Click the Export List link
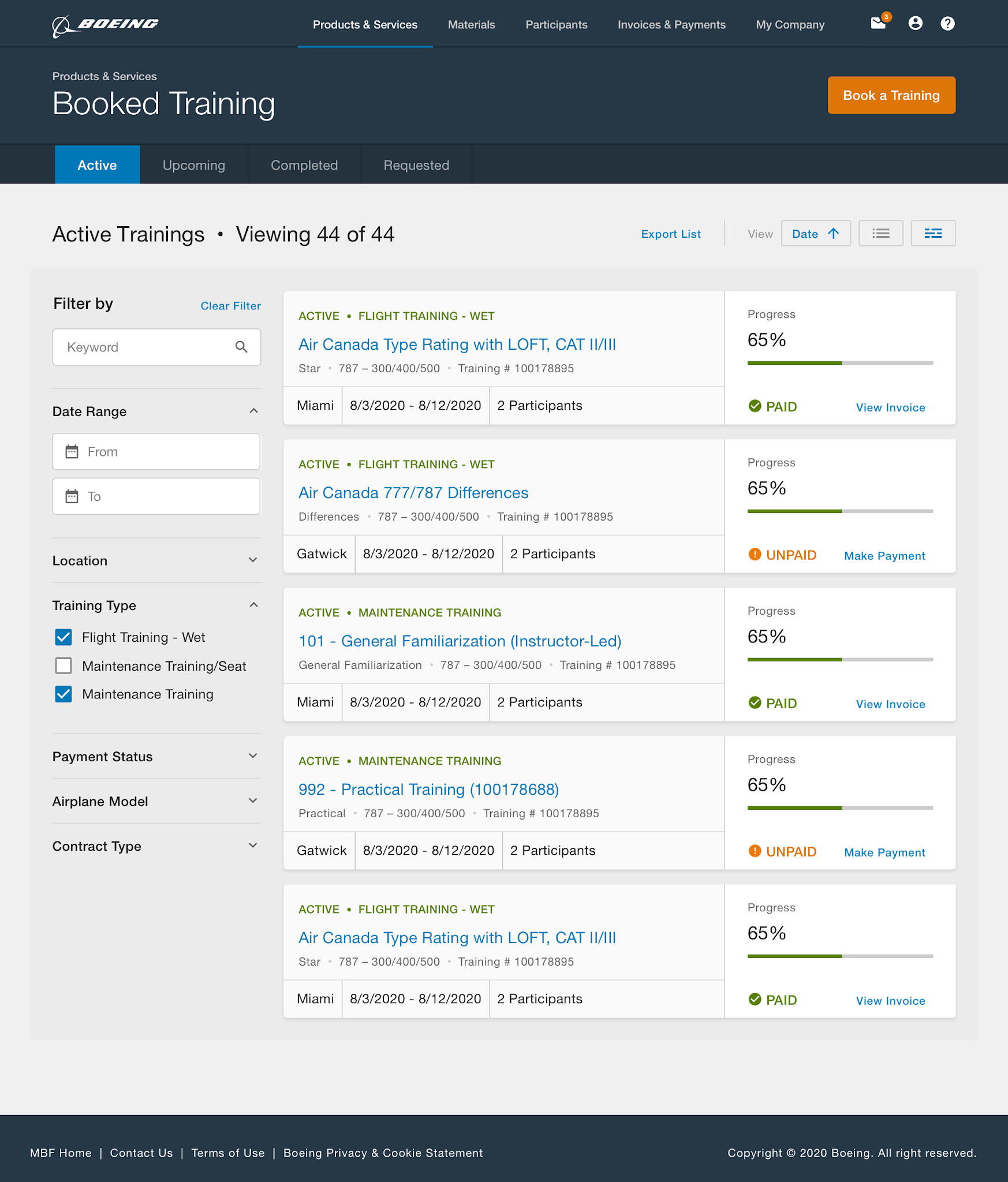Image resolution: width=1008 pixels, height=1182 pixels. coord(671,234)
